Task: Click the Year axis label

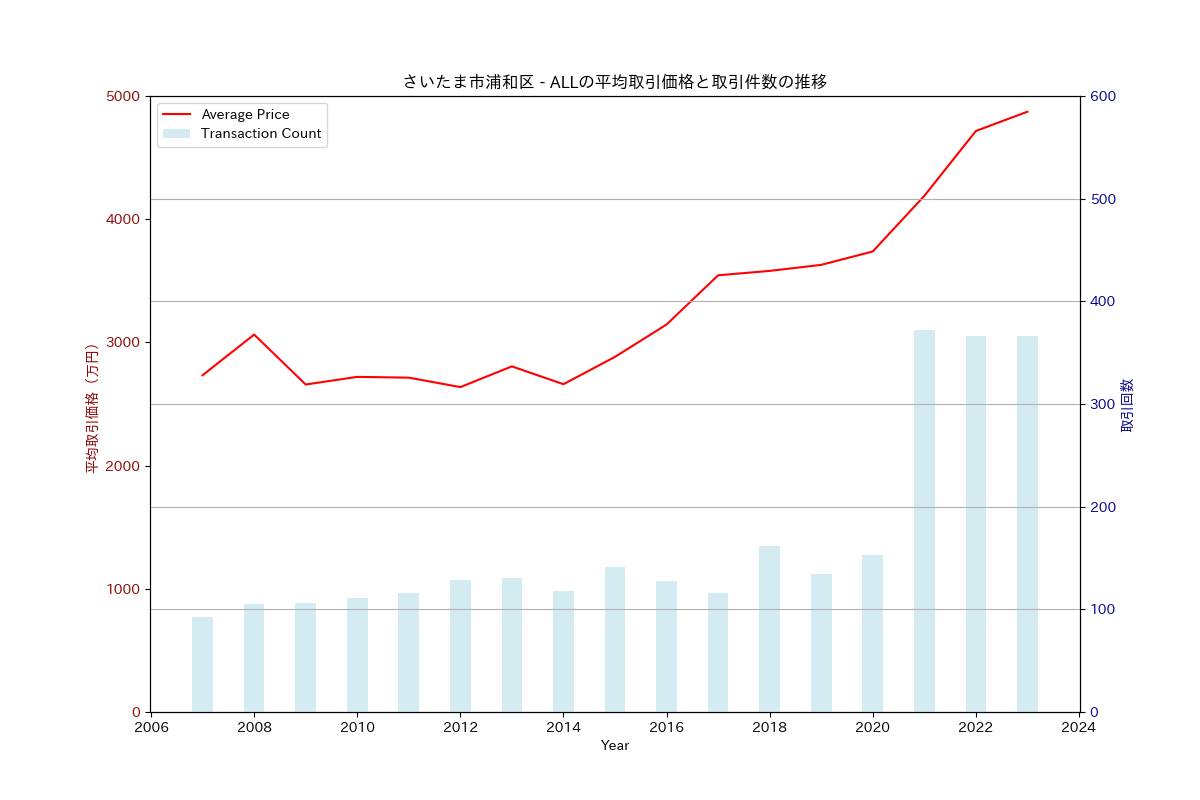Action: [616, 745]
